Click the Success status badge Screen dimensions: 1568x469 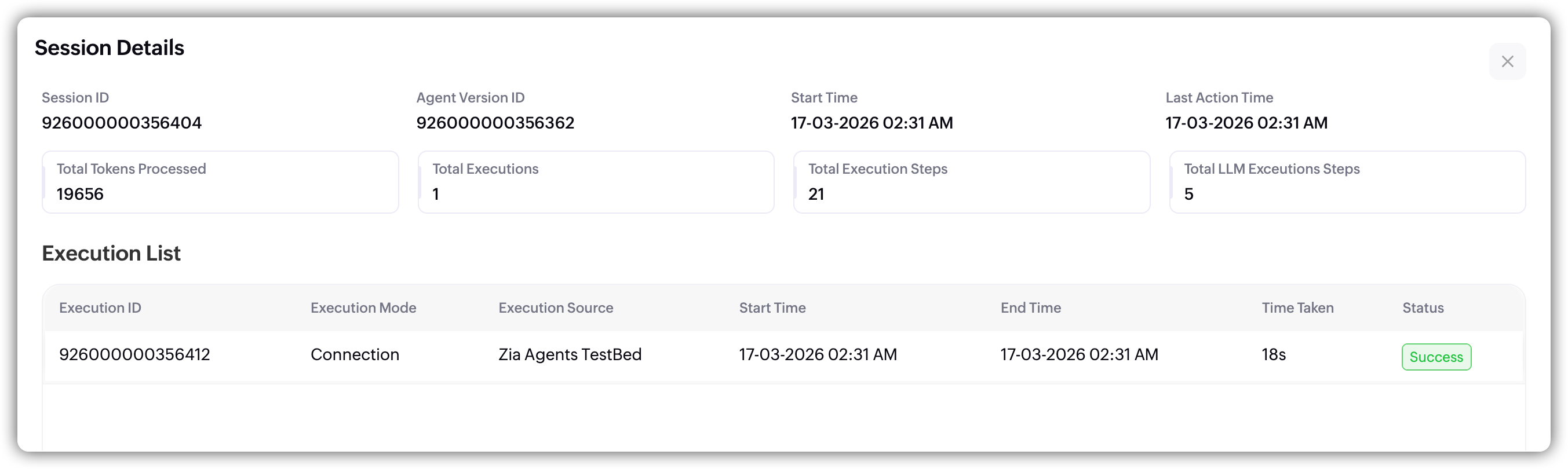pyautogui.click(x=1436, y=357)
